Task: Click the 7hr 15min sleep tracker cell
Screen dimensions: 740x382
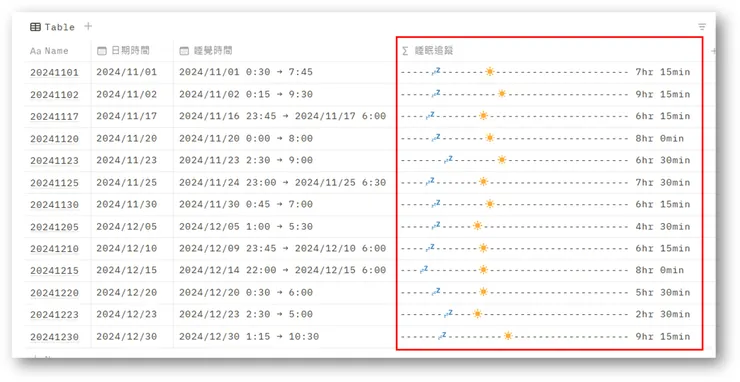Action: 546,72
